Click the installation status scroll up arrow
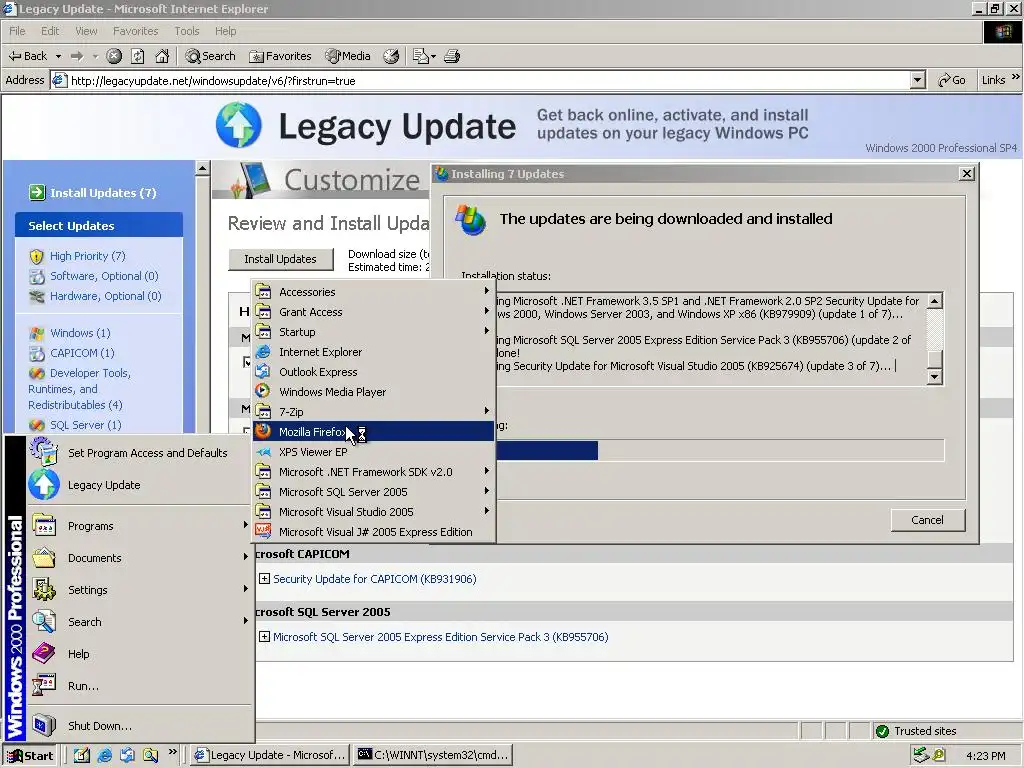1024x768 pixels. (935, 300)
